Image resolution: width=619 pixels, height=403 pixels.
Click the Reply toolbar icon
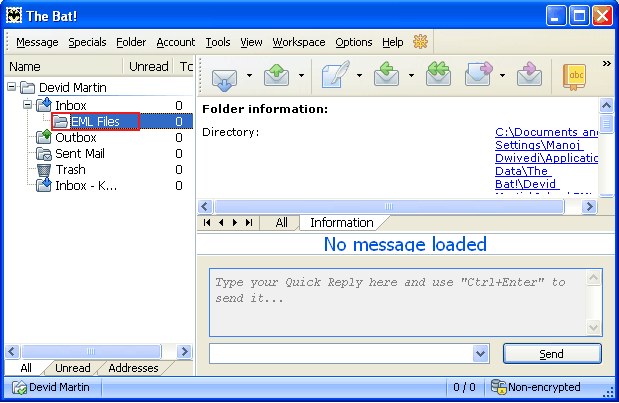point(386,74)
